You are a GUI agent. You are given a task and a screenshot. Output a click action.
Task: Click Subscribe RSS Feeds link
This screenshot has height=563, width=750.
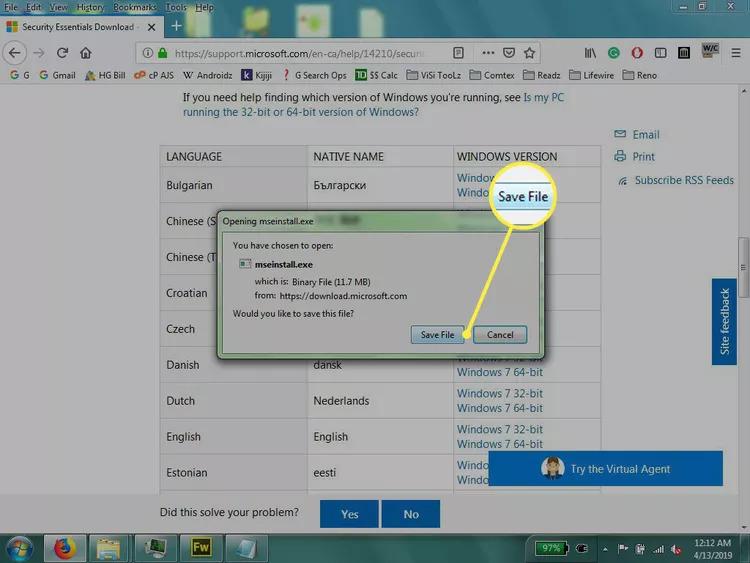click(x=676, y=180)
